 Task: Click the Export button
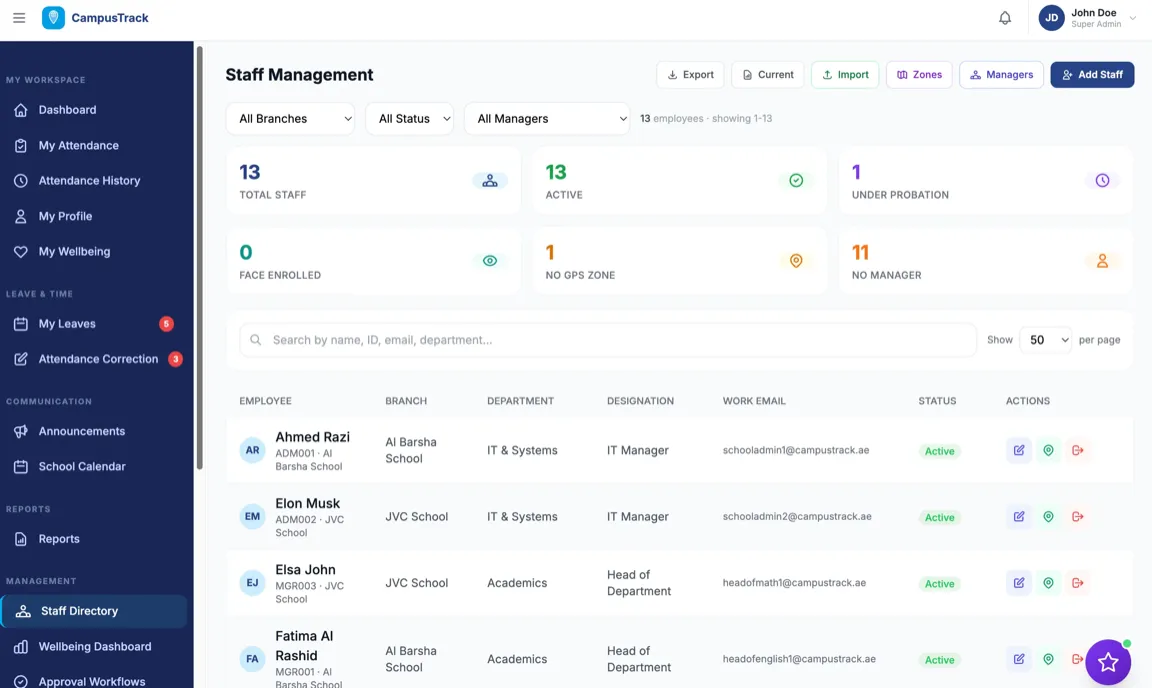(690, 75)
